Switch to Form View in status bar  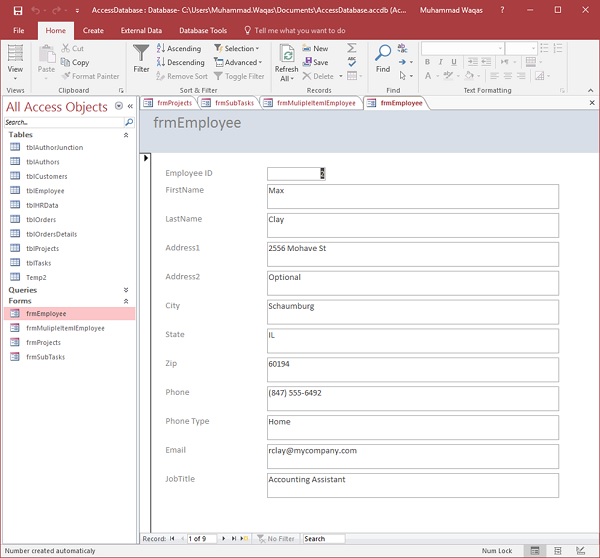536,551
